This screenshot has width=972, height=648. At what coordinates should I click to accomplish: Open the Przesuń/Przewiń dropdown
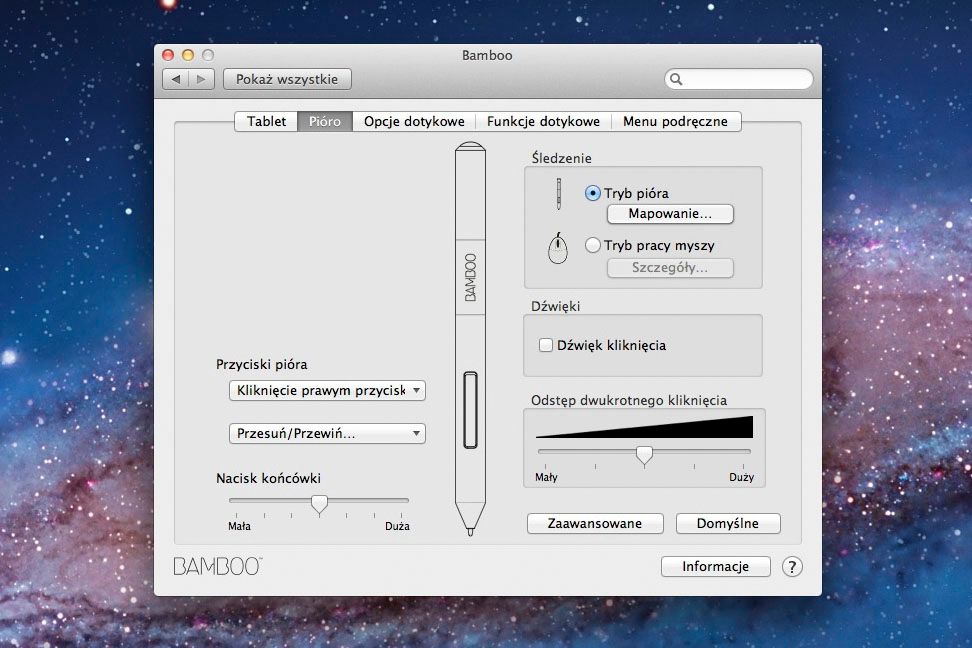point(327,433)
